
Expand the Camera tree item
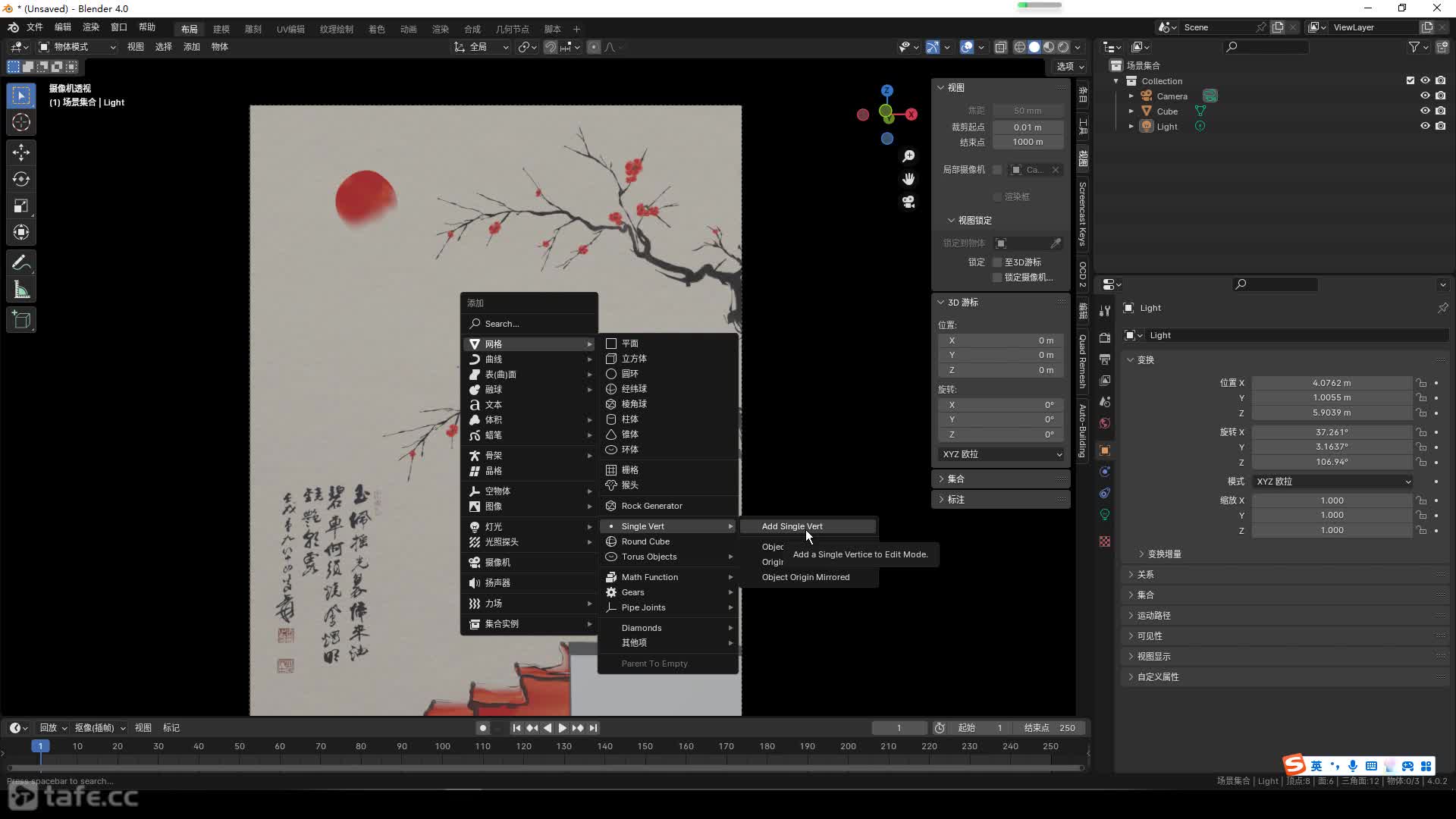[x=1131, y=96]
